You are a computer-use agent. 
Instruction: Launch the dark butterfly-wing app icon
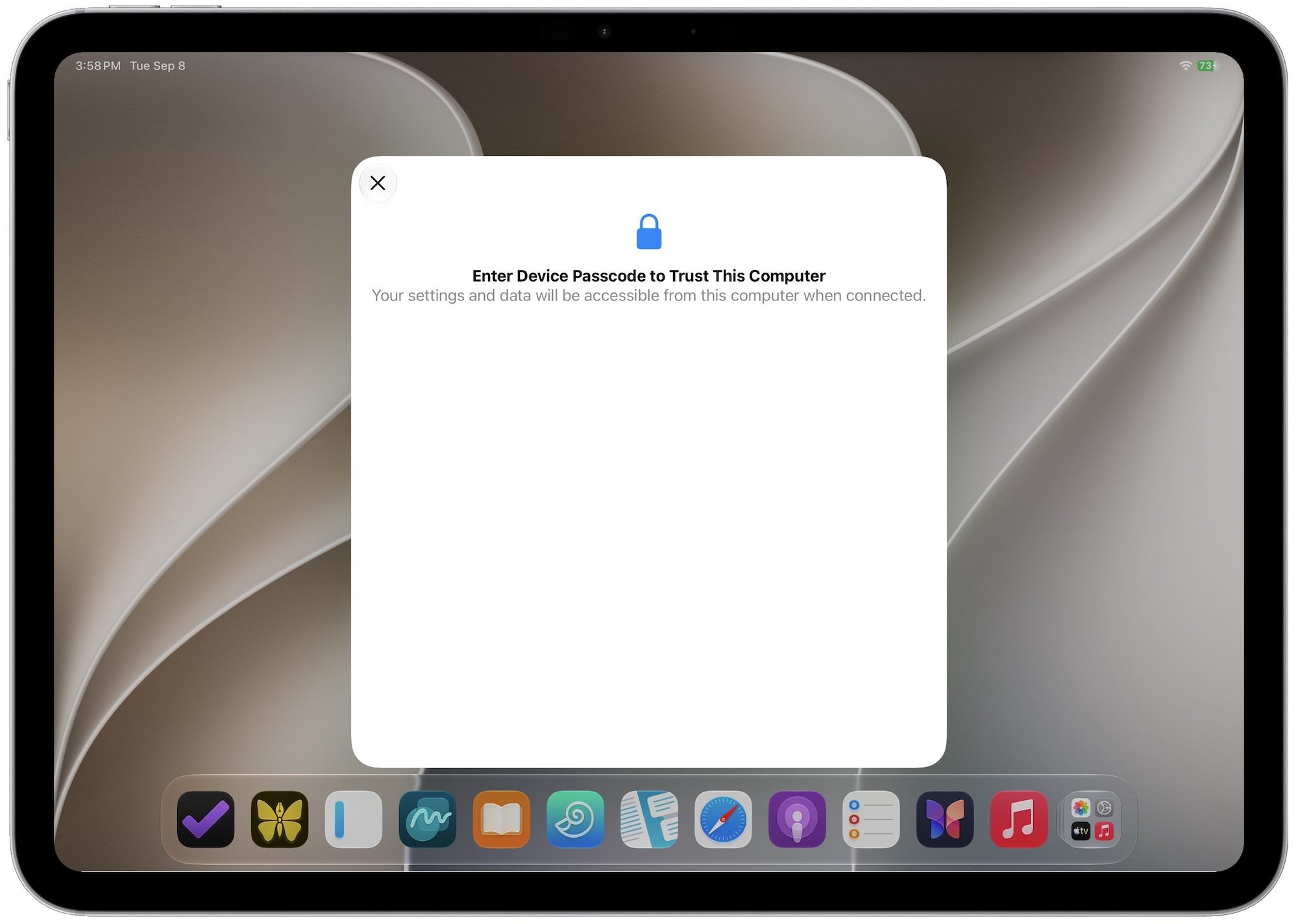tap(946, 820)
